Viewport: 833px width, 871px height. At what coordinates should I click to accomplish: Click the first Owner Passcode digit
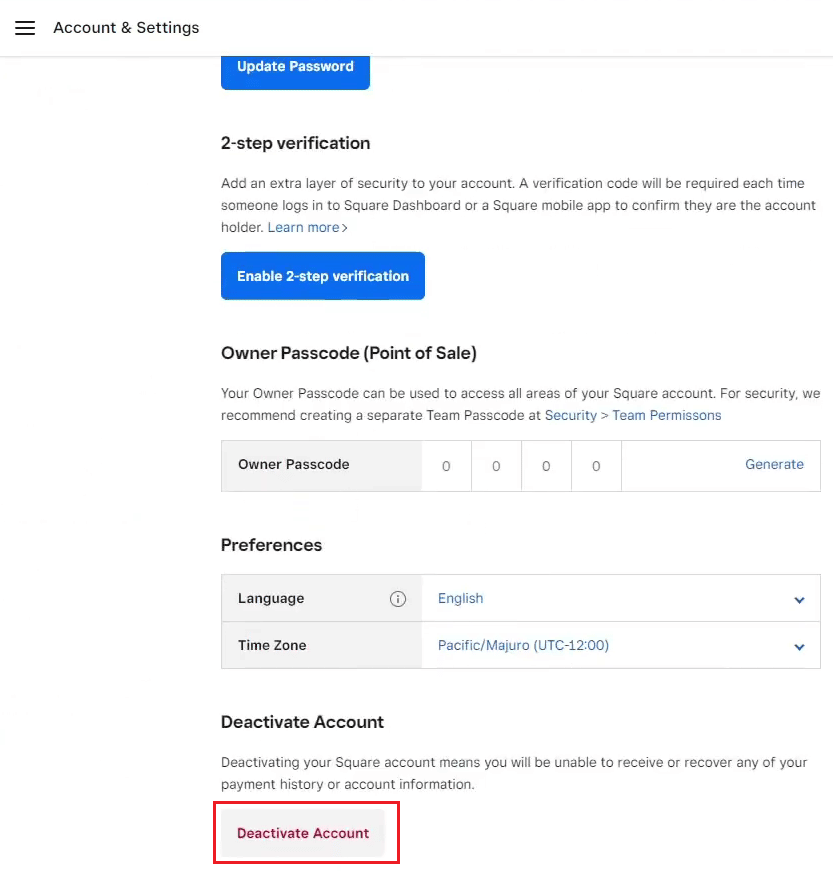coord(446,466)
